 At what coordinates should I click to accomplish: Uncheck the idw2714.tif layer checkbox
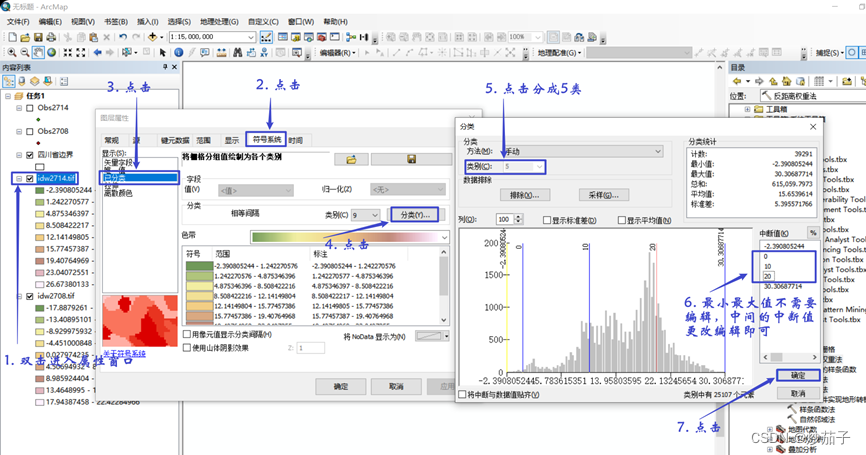tap(30, 178)
